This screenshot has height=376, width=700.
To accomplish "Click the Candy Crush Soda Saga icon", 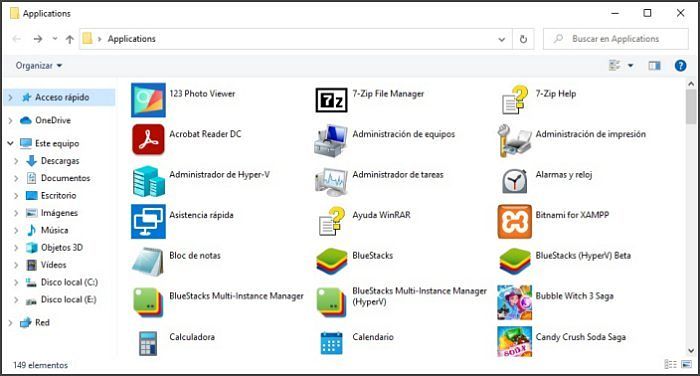I will point(515,342).
